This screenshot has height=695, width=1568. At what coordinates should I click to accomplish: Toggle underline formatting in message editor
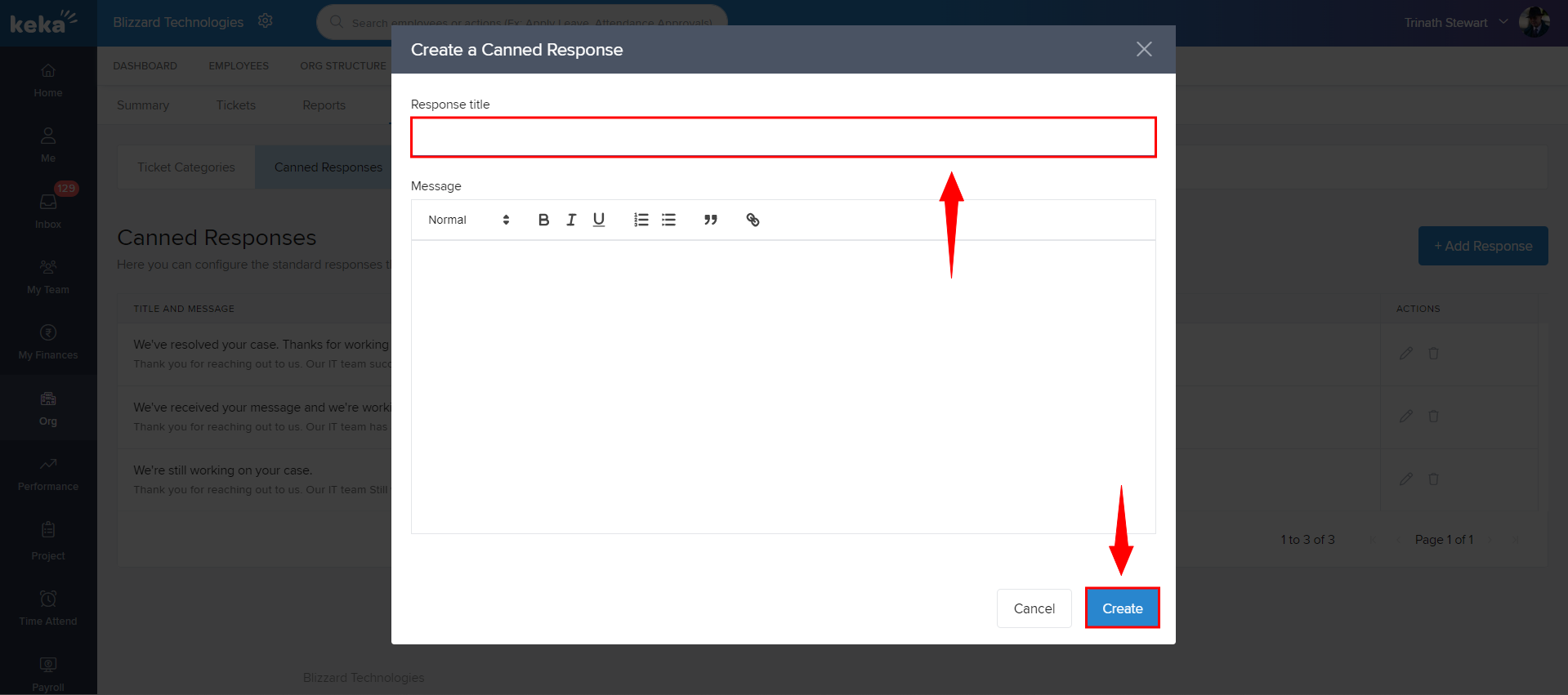599,220
